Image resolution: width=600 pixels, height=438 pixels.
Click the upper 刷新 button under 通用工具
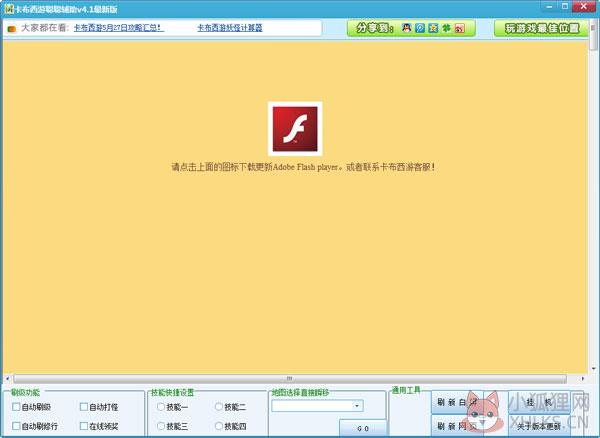click(457, 402)
